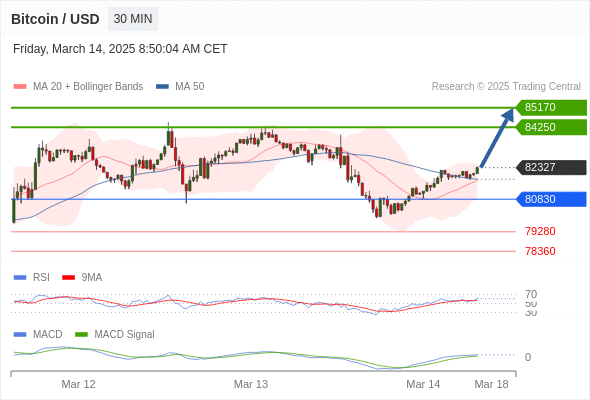This screenshot has height=400, width=590.
Task: Click the Mar 14 date axis label
Action: coord(423,384)
